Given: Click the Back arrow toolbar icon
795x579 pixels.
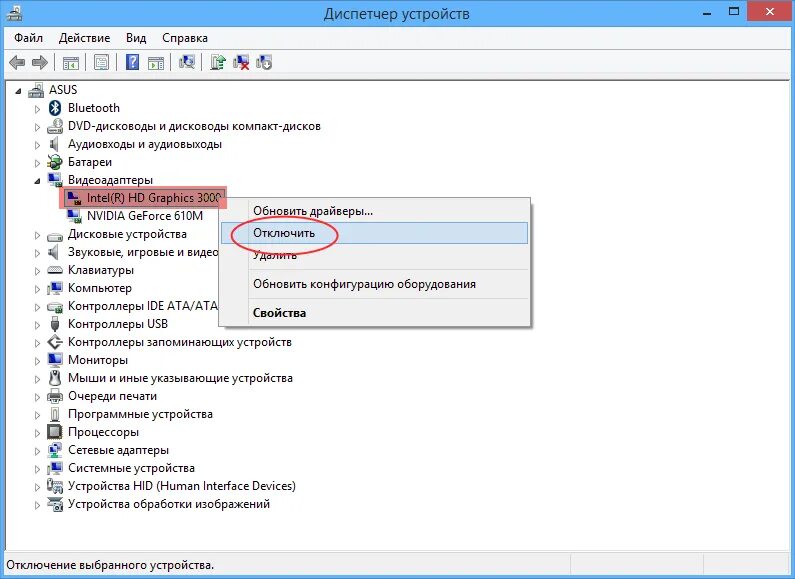Looking at the screenshot, I should [x=17, y=63].
